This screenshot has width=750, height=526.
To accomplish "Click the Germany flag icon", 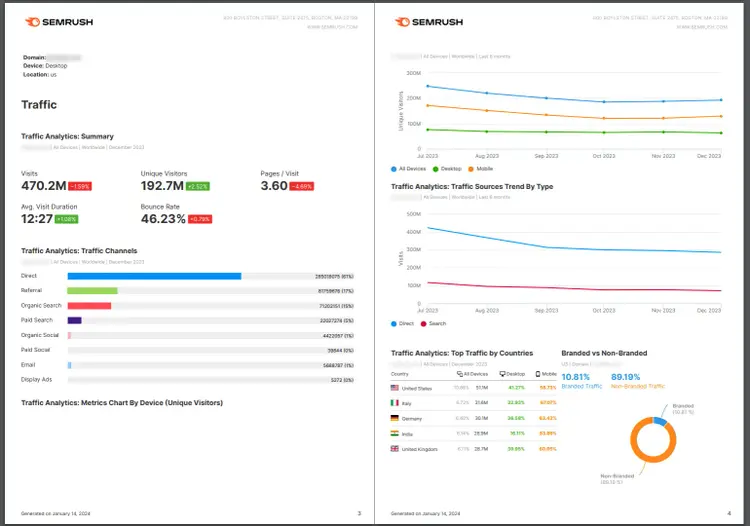I will [x=395, y=418].
